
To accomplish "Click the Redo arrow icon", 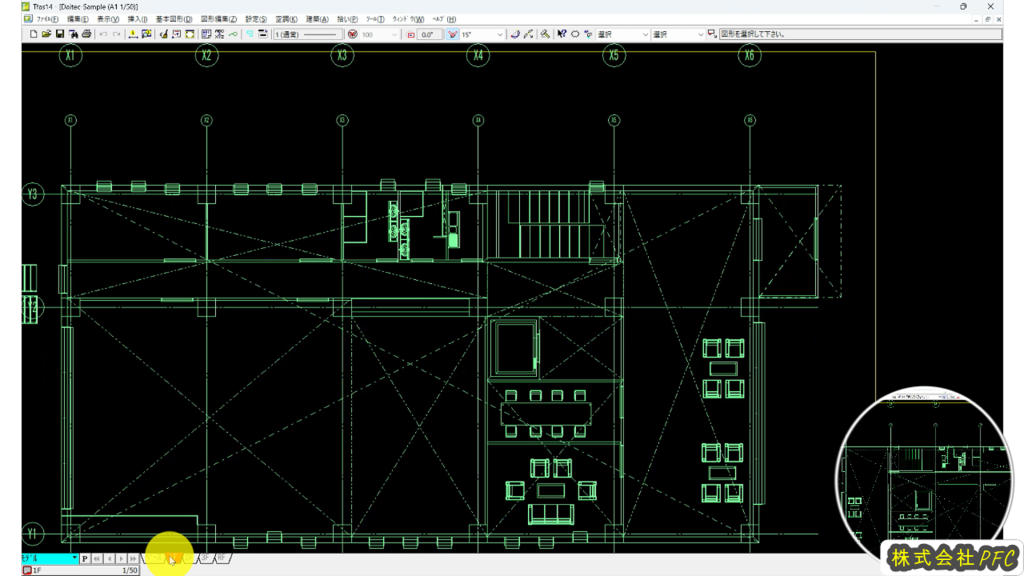I will click(x=116, y=34).
